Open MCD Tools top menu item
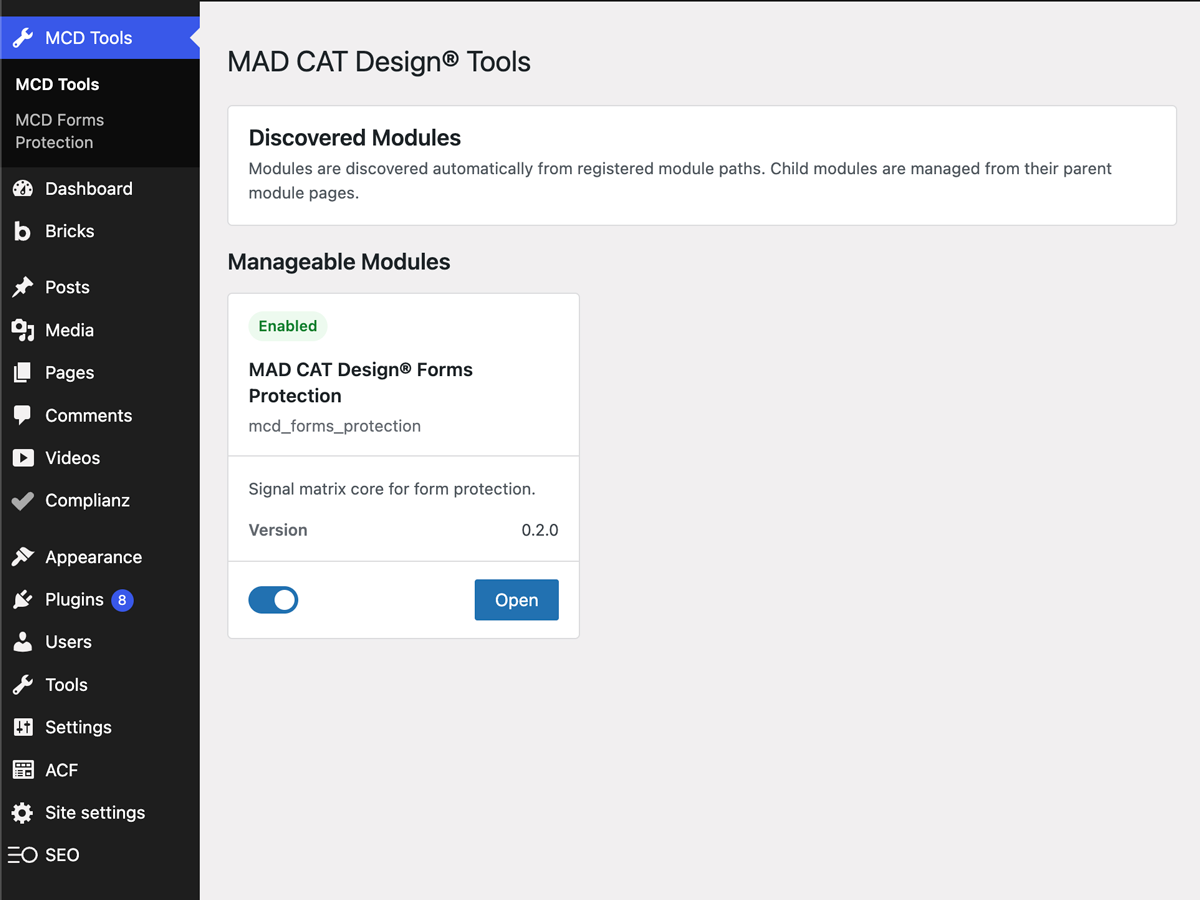Screen dimensions: 1200x900 pyautogui.click(x=100, y=38)
